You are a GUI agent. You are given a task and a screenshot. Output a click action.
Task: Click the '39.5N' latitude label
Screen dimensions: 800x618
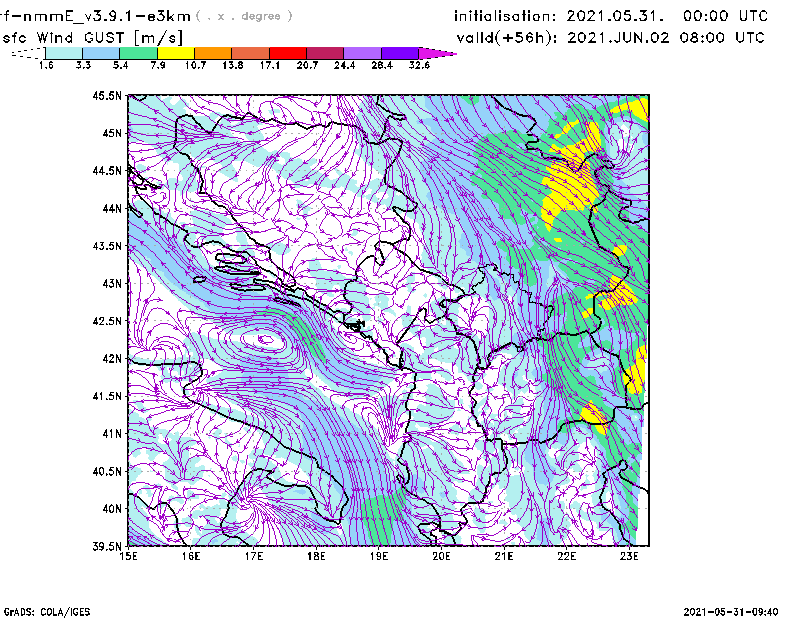pos(107,547)
